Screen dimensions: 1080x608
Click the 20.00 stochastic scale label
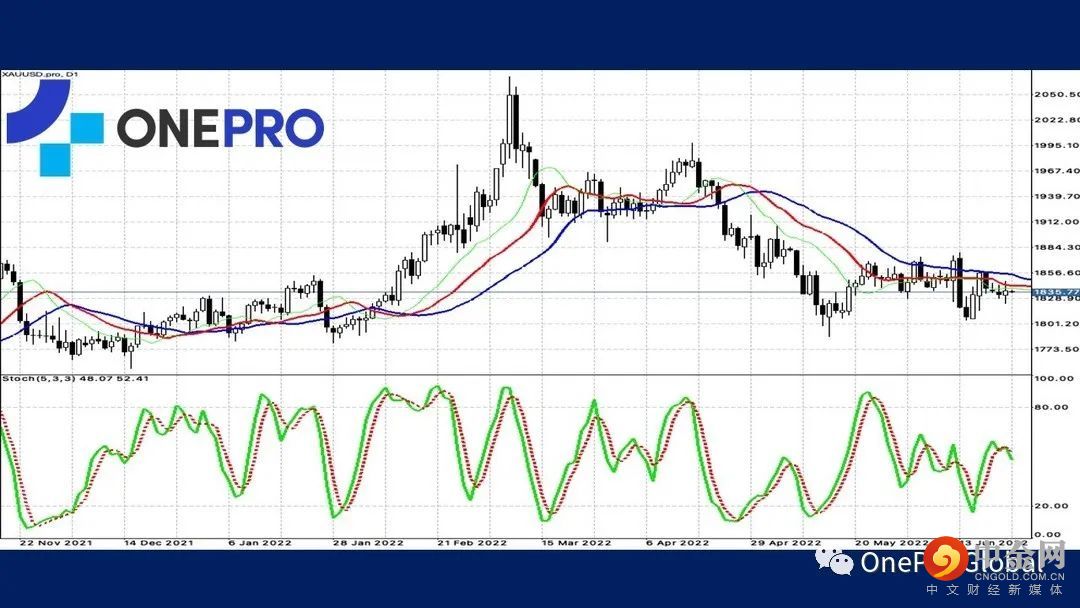click(x=1051, y=505)
